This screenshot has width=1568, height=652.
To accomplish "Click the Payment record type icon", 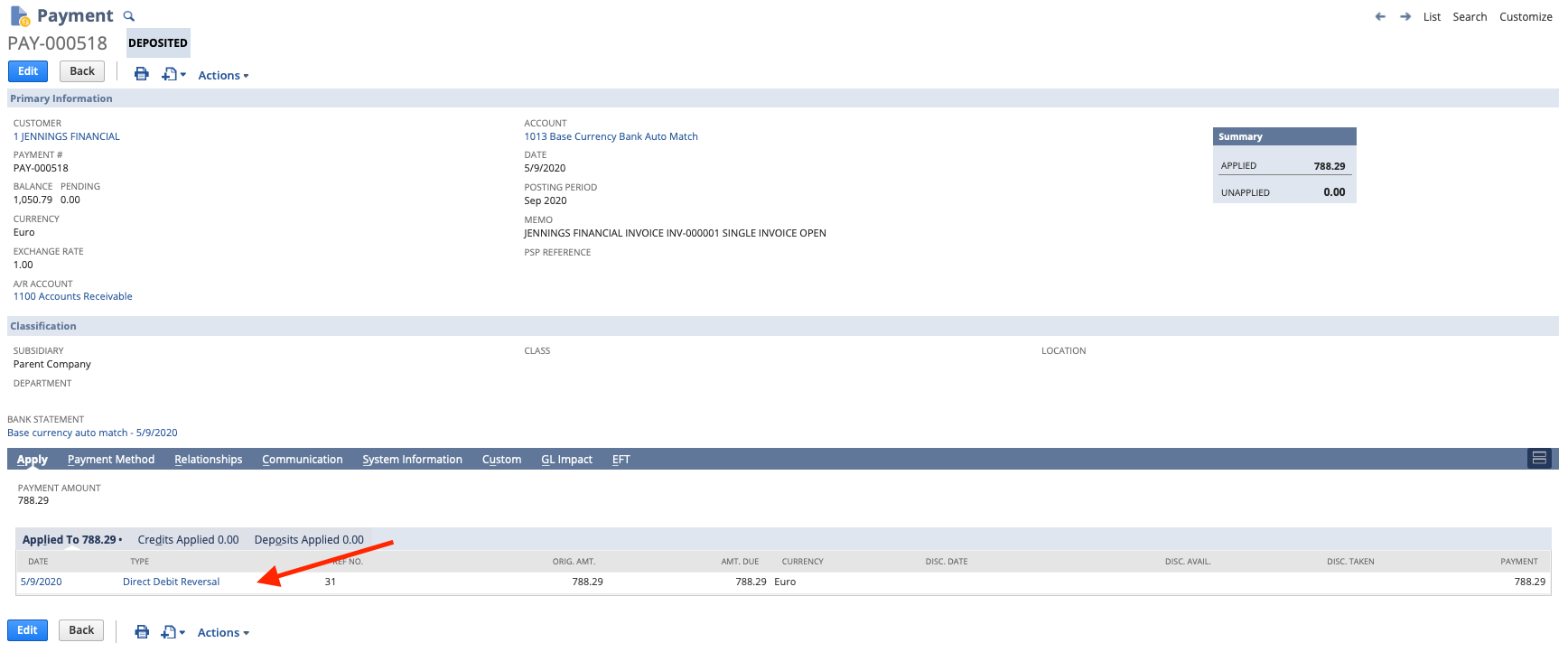I will pyautogui.click(x=19, y=16).
